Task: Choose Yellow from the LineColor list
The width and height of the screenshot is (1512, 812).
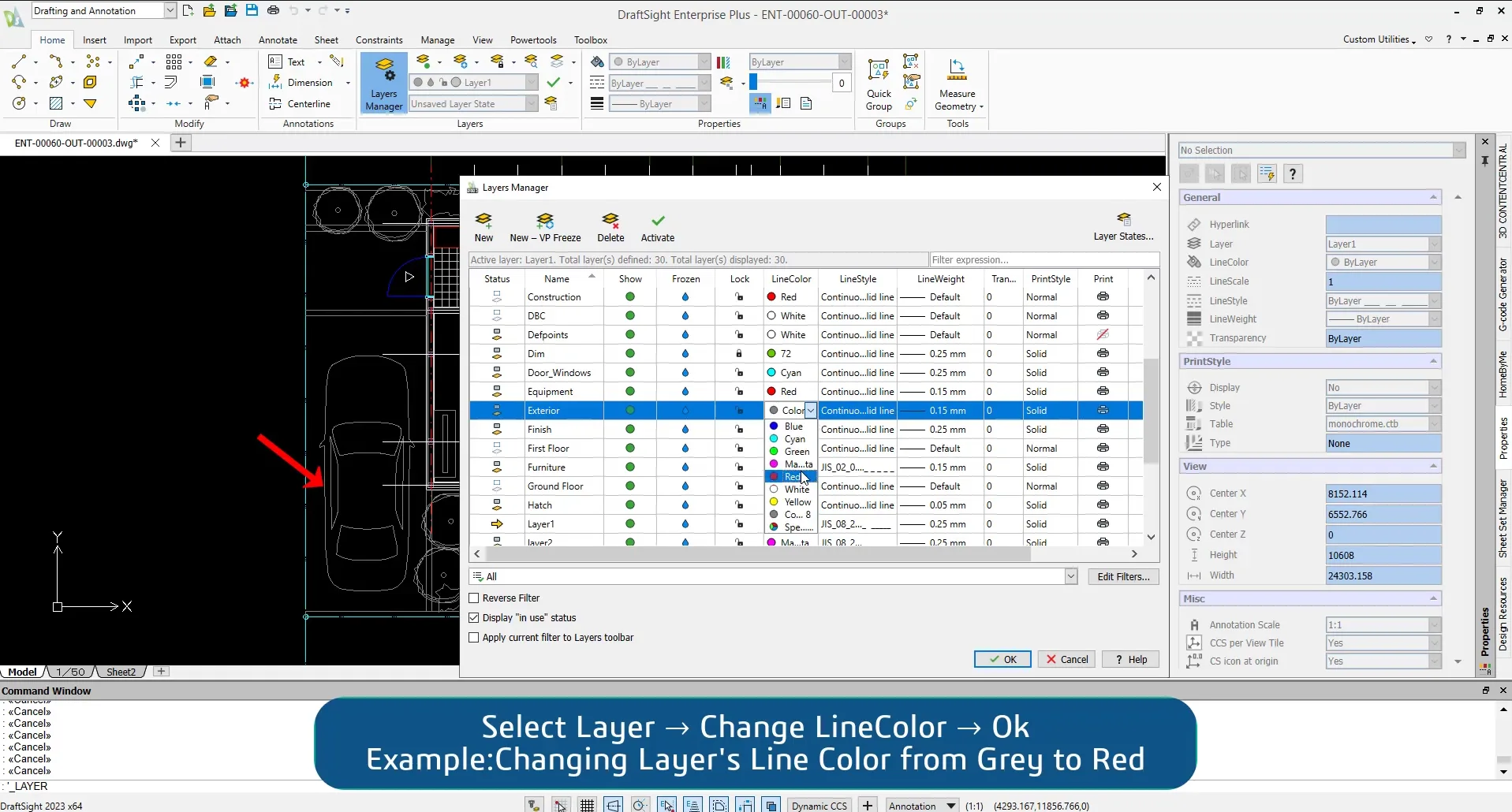Action: (797, 502)
